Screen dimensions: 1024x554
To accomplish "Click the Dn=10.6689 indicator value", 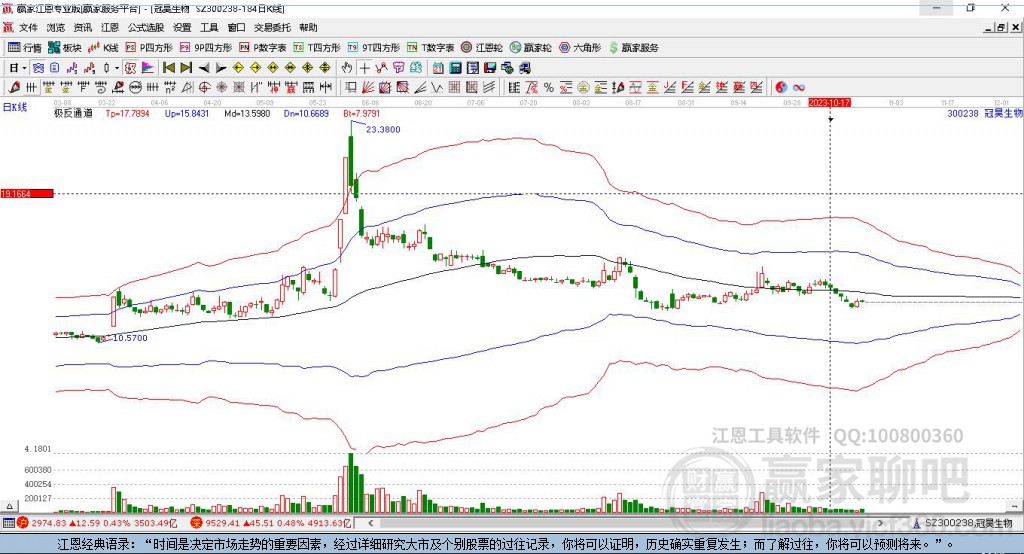I will click(306, 113).
